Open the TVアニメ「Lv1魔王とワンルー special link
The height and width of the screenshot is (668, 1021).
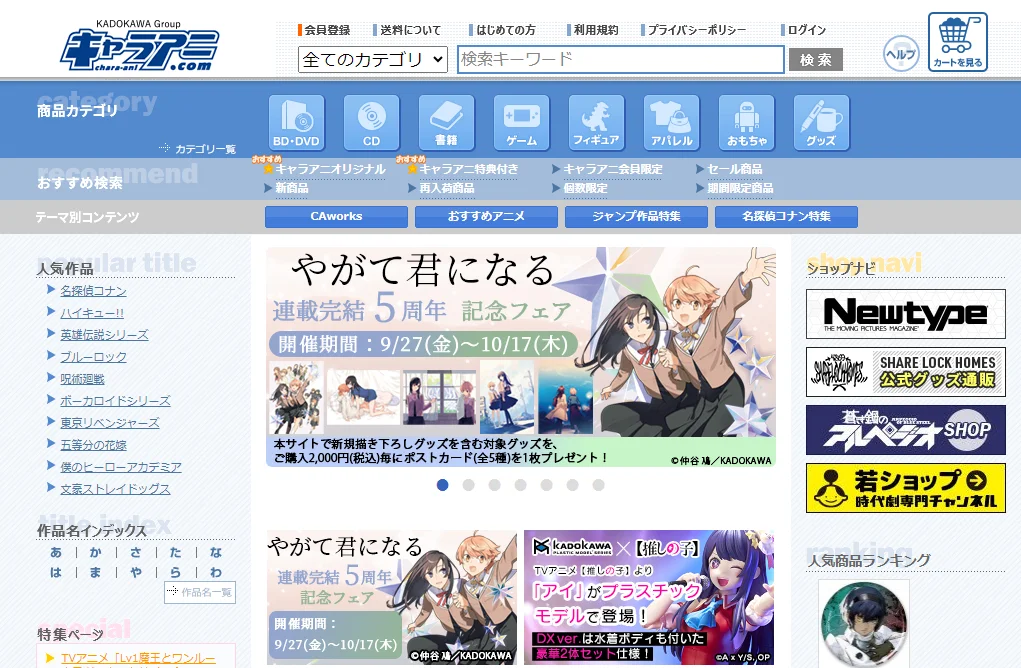[138, 659]
